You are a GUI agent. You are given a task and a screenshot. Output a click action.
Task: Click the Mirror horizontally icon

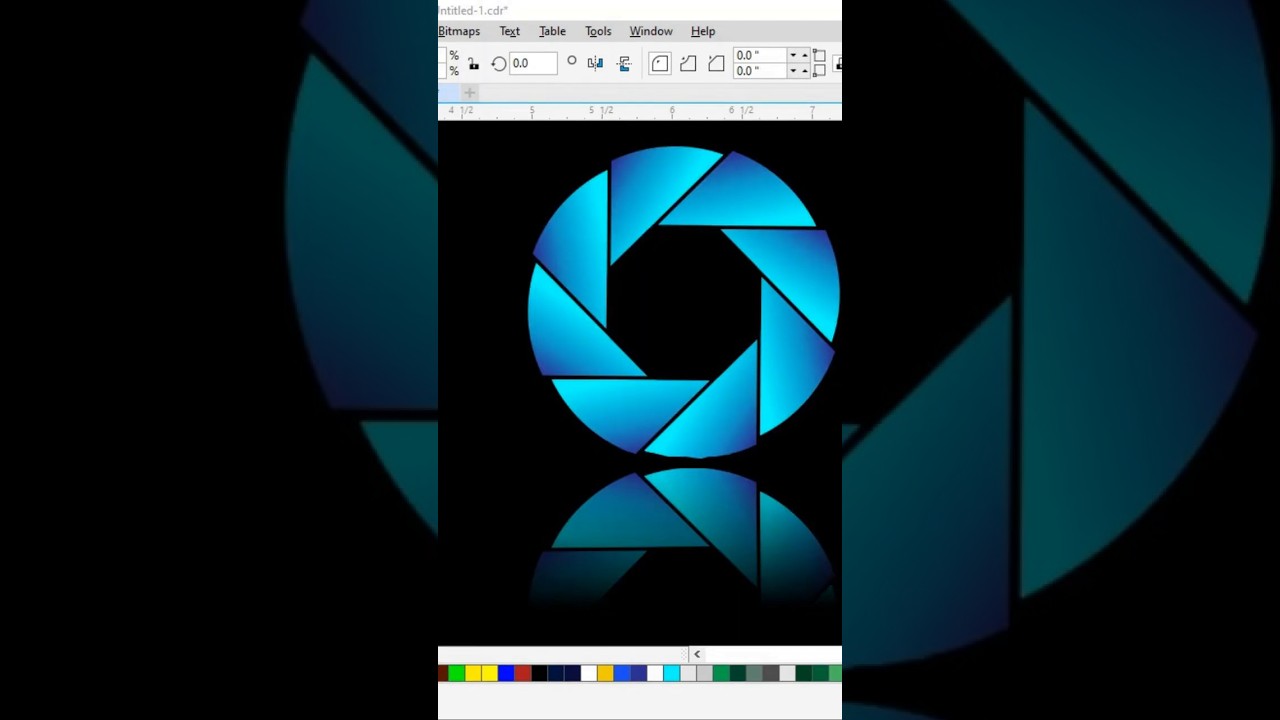point(595,63)
